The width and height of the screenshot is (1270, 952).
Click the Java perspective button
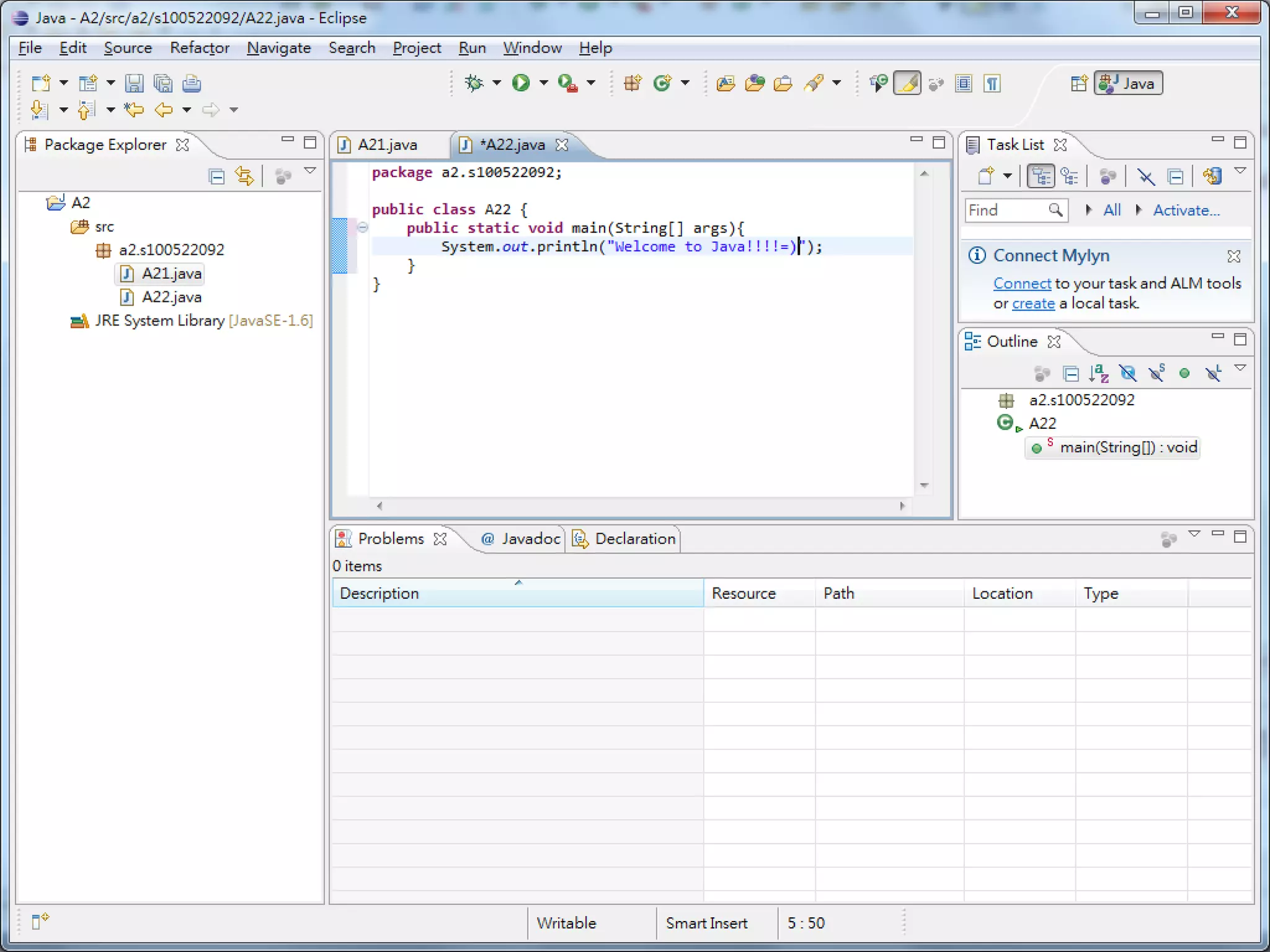[x=1129, y=83]
